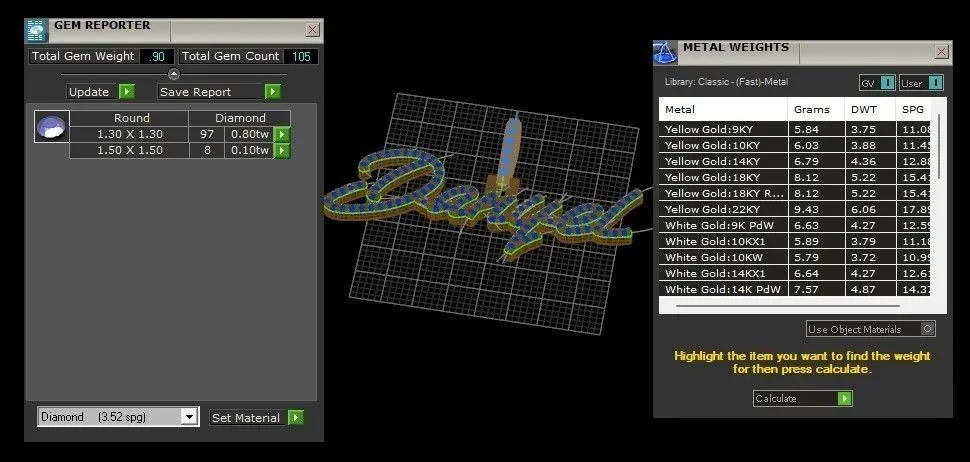The height and width of the screenshot is (462, 970).
Task: Click the green arrow on the 1.50 X 1.50 row
Action: click(x=282, y=150)
